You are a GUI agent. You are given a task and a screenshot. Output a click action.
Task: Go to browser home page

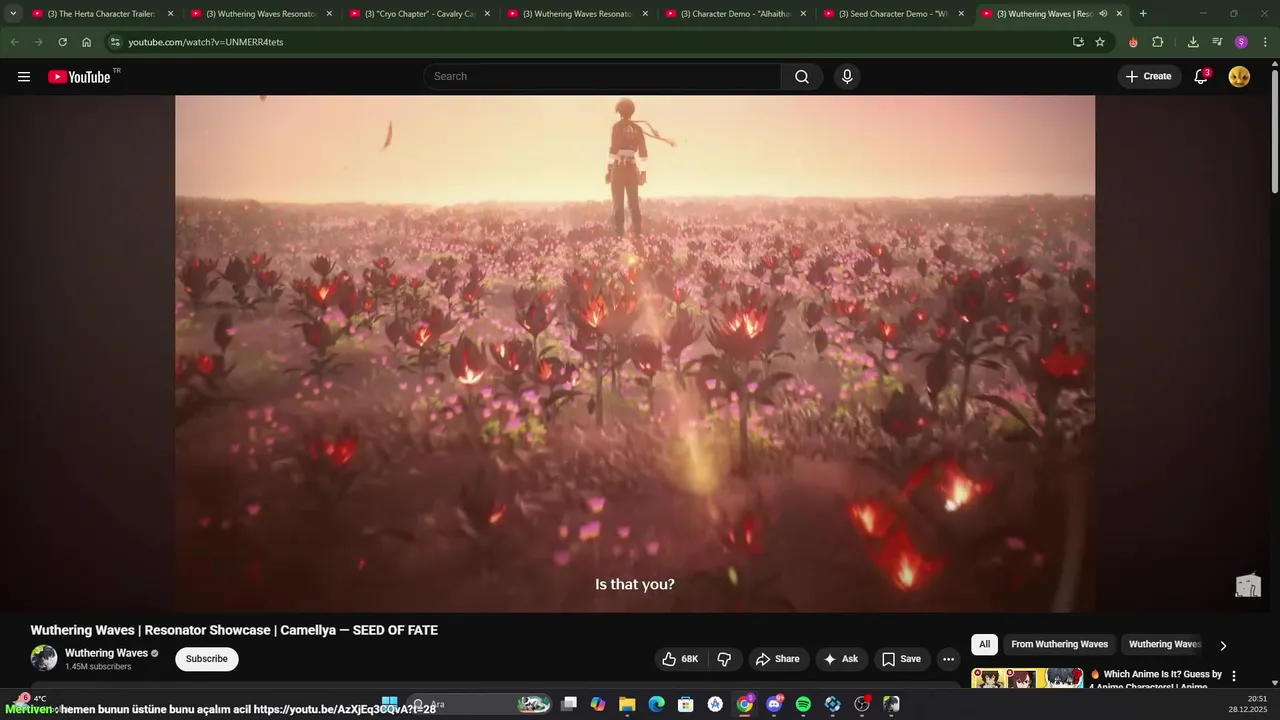pos(87,42)
